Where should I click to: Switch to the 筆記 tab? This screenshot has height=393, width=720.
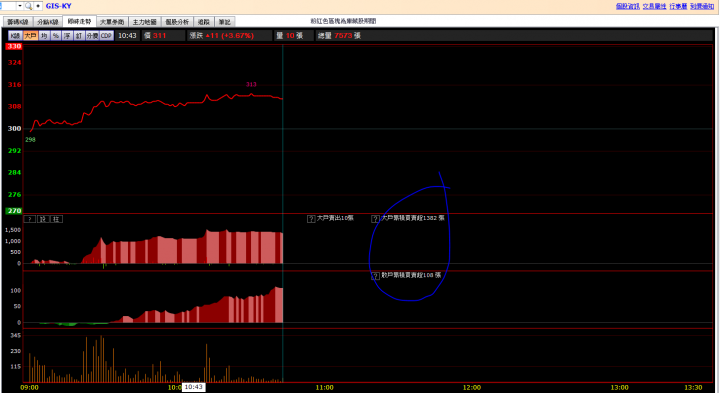[x=225, y=22]
